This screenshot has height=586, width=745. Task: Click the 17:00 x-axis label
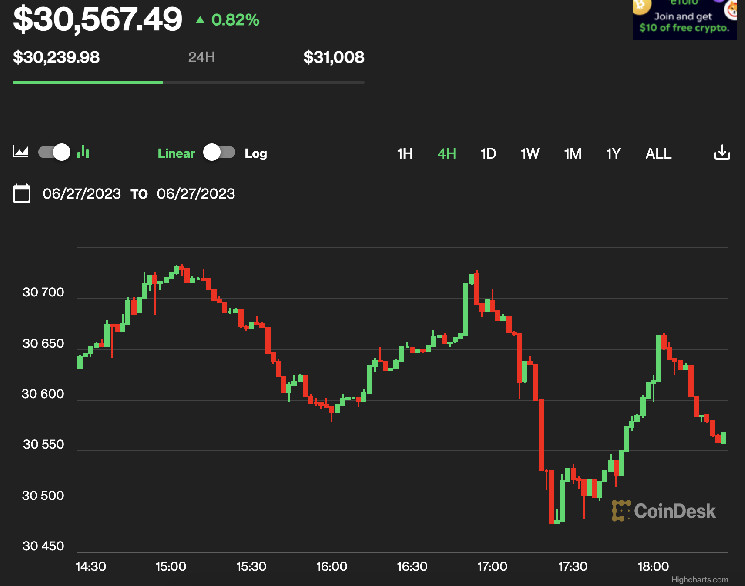[x=492, y=567]
